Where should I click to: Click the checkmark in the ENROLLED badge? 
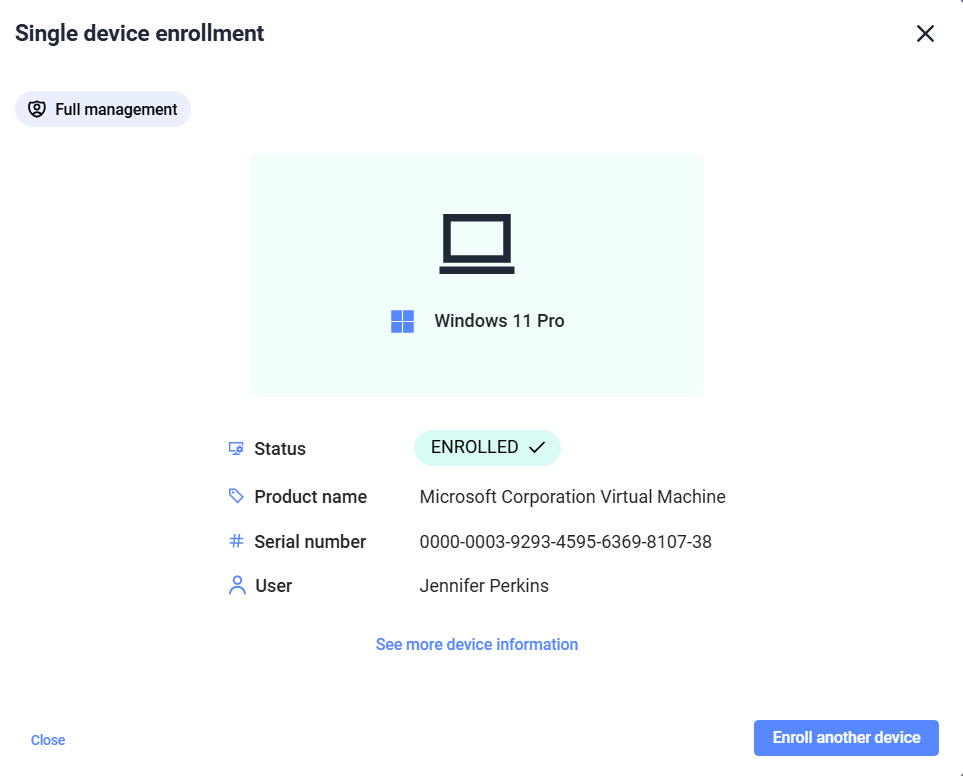[x=536, y=448]
